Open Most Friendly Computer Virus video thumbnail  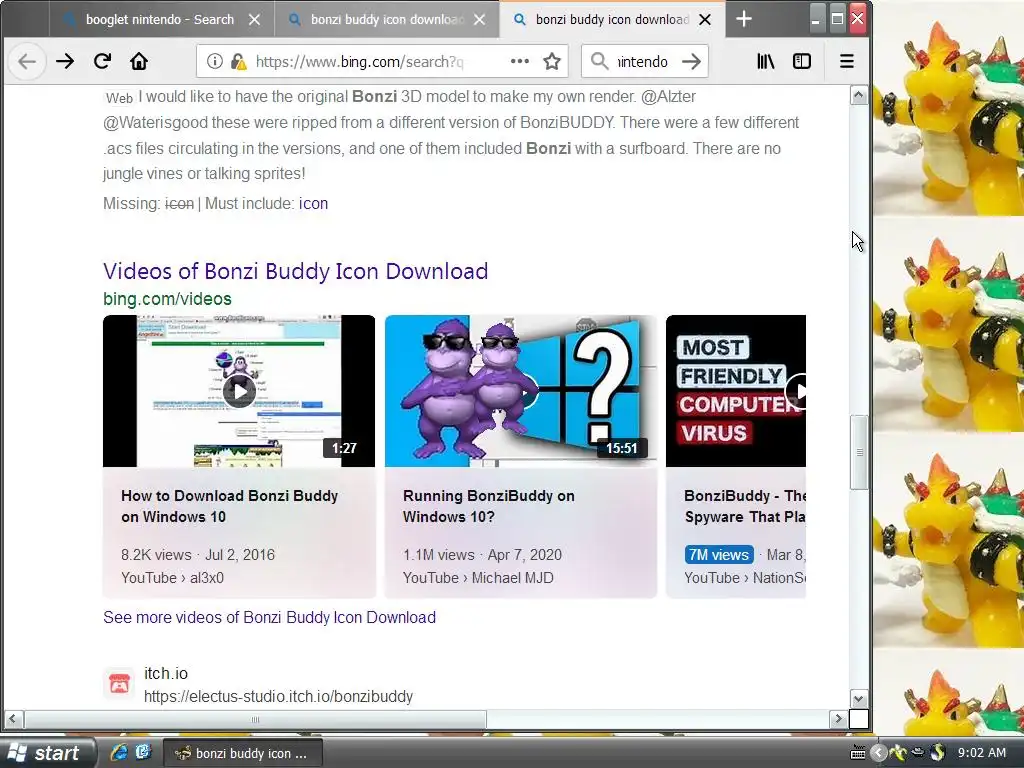click(x=736, y=391)
